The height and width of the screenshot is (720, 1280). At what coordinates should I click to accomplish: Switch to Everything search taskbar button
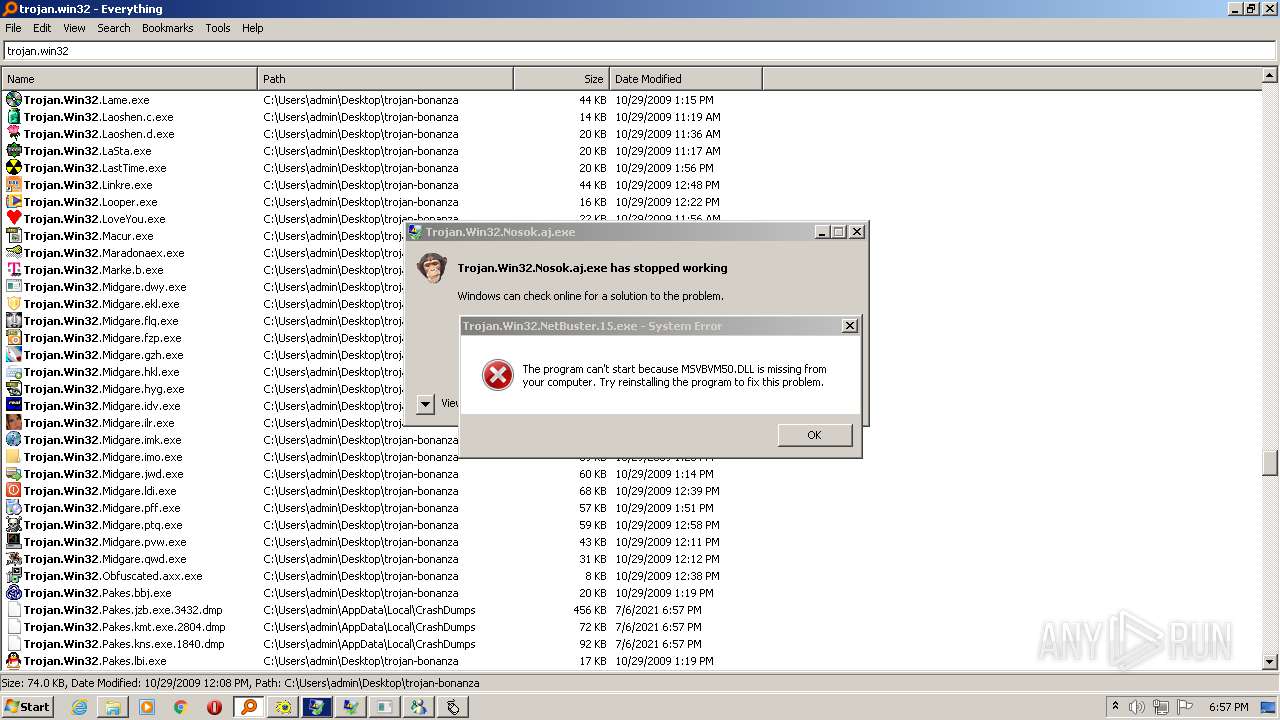coord(249,707)
